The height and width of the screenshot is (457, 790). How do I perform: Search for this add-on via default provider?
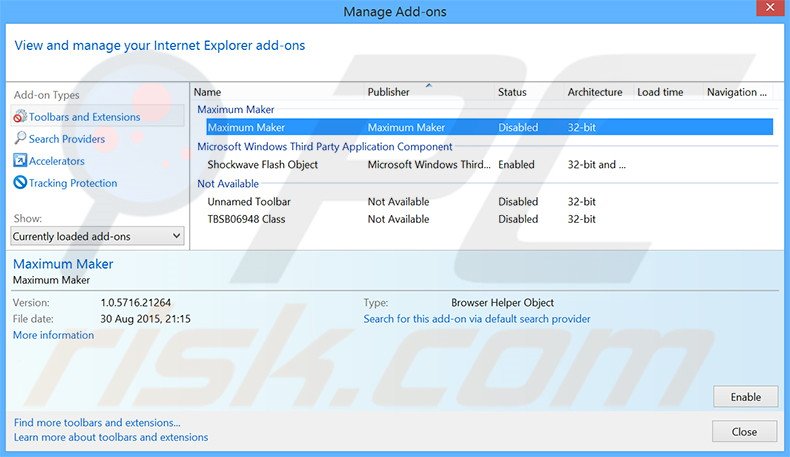[477, 319]
